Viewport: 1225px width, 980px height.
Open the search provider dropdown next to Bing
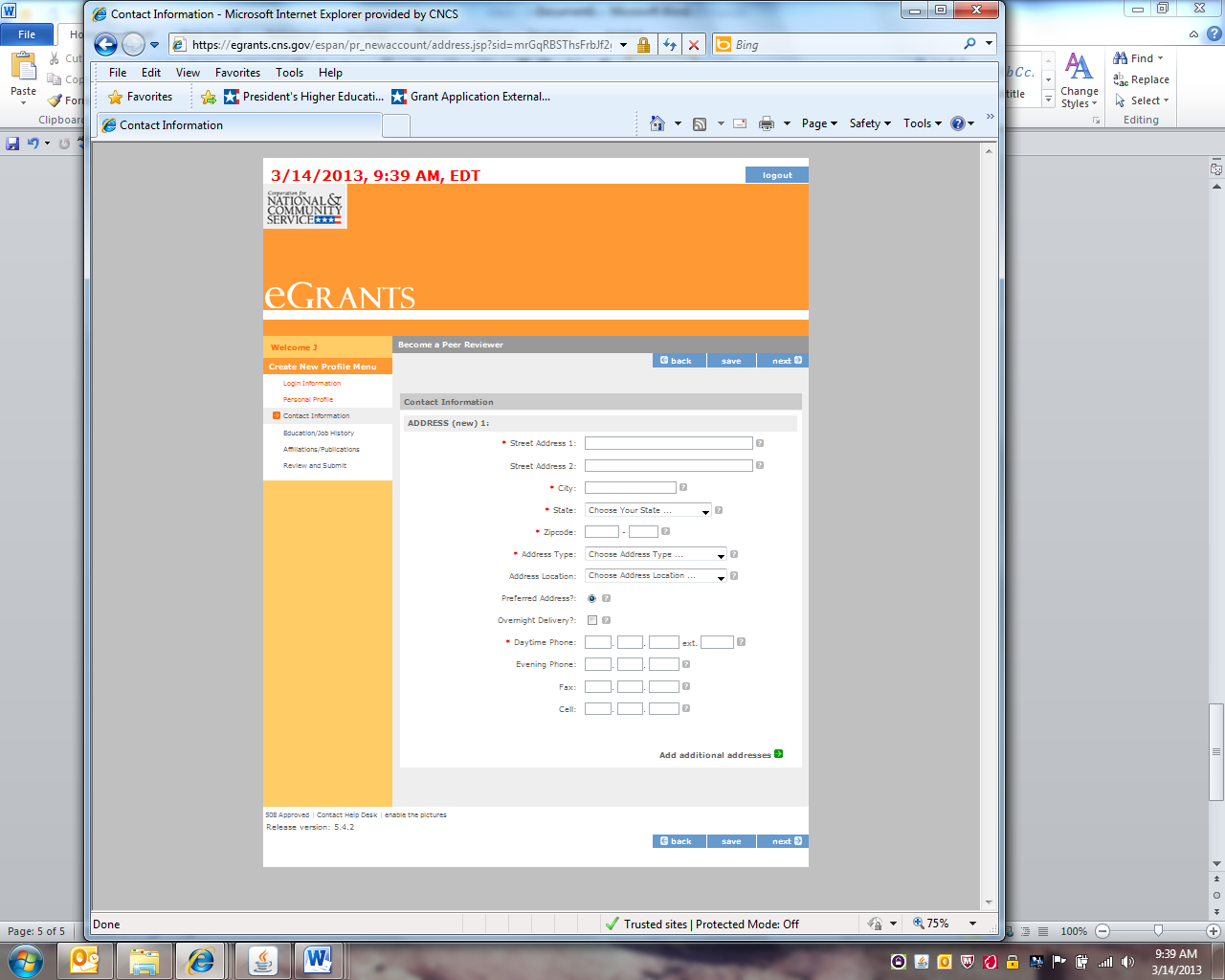(989, 44)
